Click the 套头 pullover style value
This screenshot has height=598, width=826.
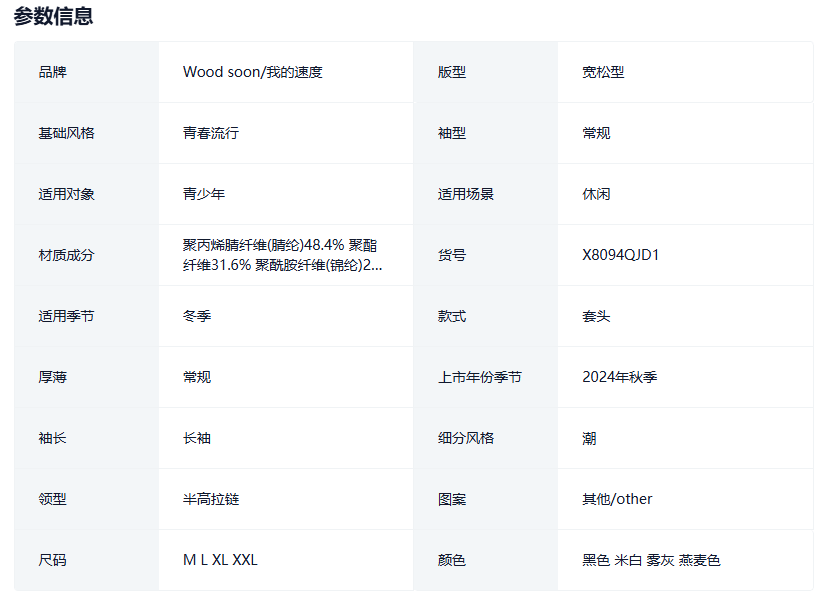(x=596, y=316)
